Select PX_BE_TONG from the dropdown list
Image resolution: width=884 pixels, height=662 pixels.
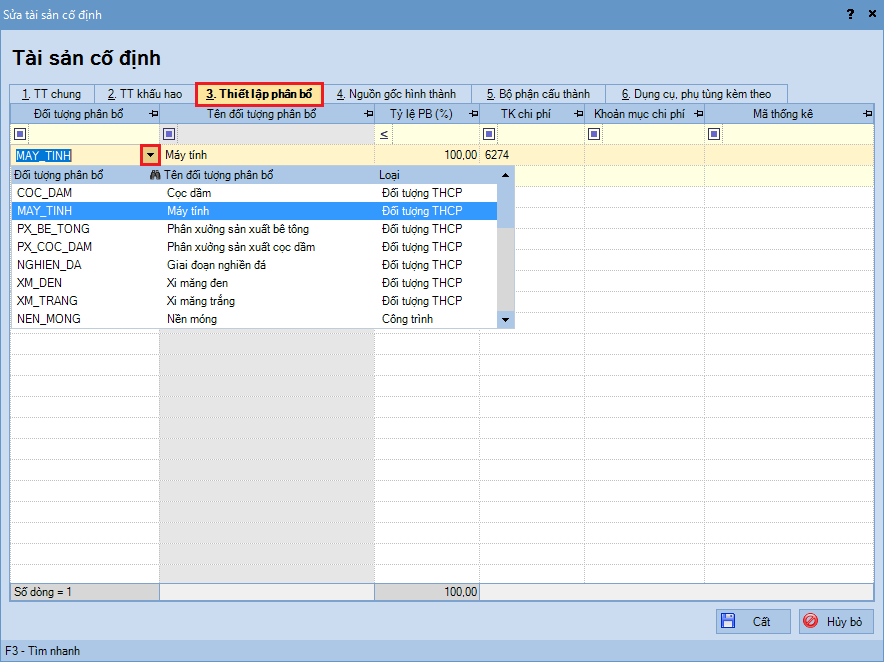(x=54, y=229)
